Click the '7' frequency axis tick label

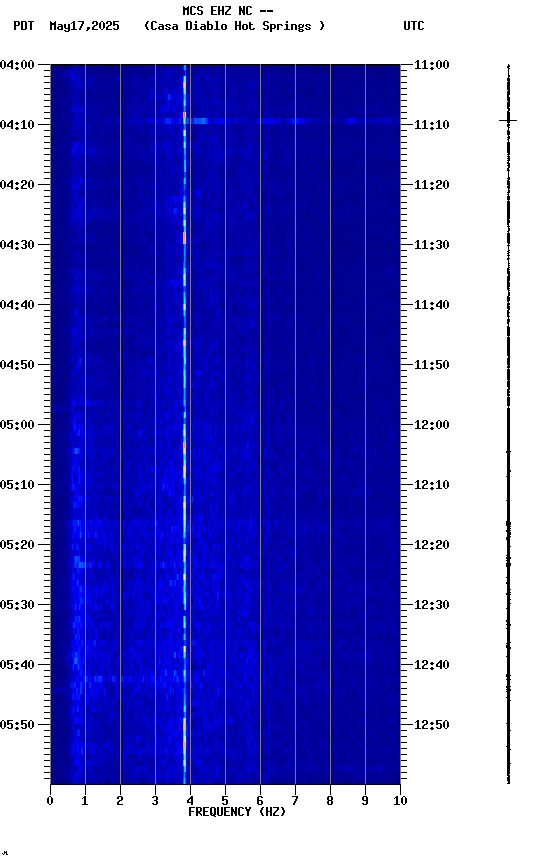[x=295, y=801]
